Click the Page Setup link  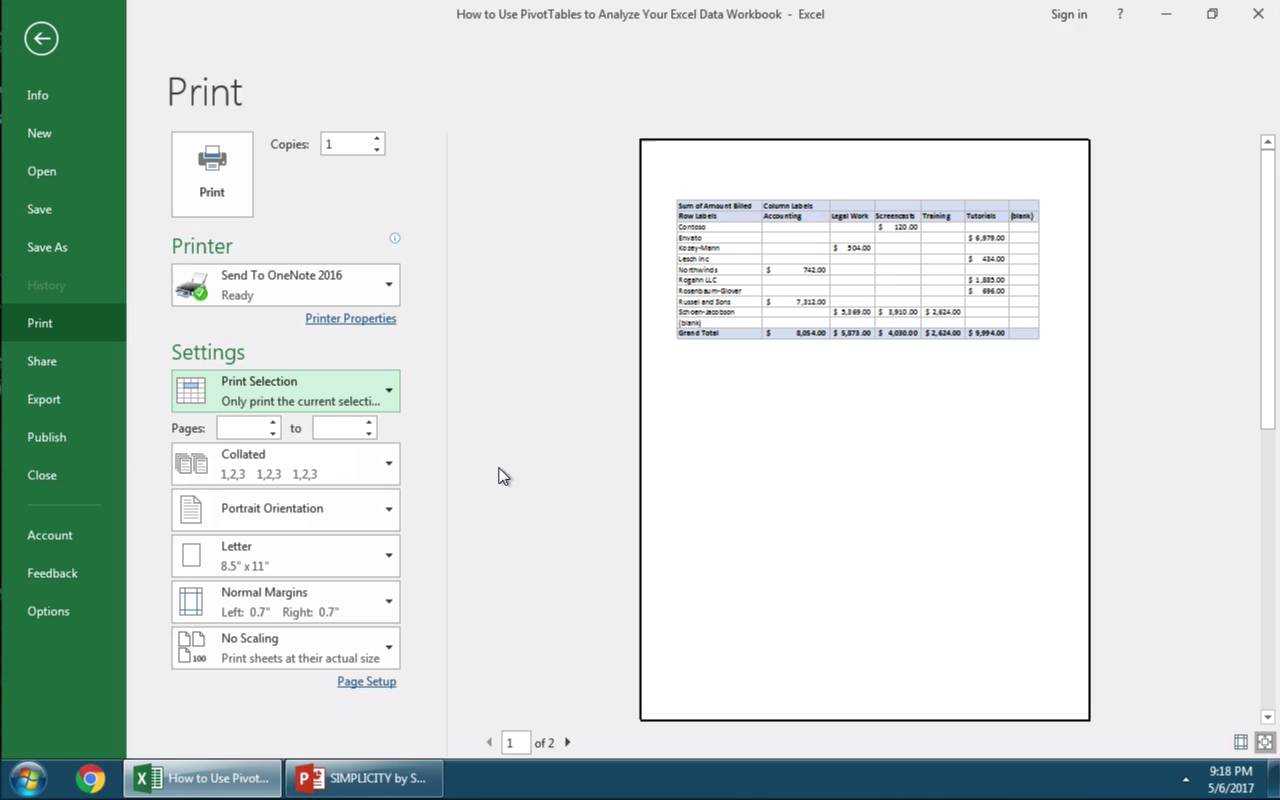[366, 681]
